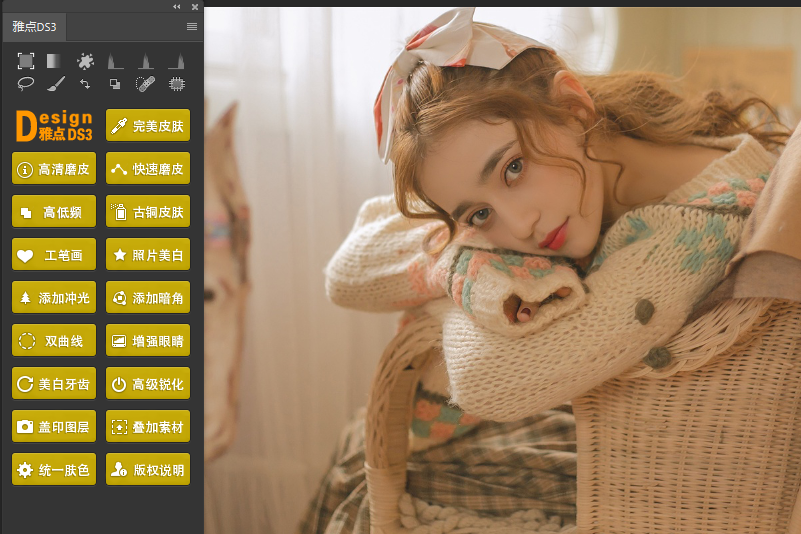Click the 美白牙齿 button
The height and width of the screenshot is (534, 801).
point(54,383)
